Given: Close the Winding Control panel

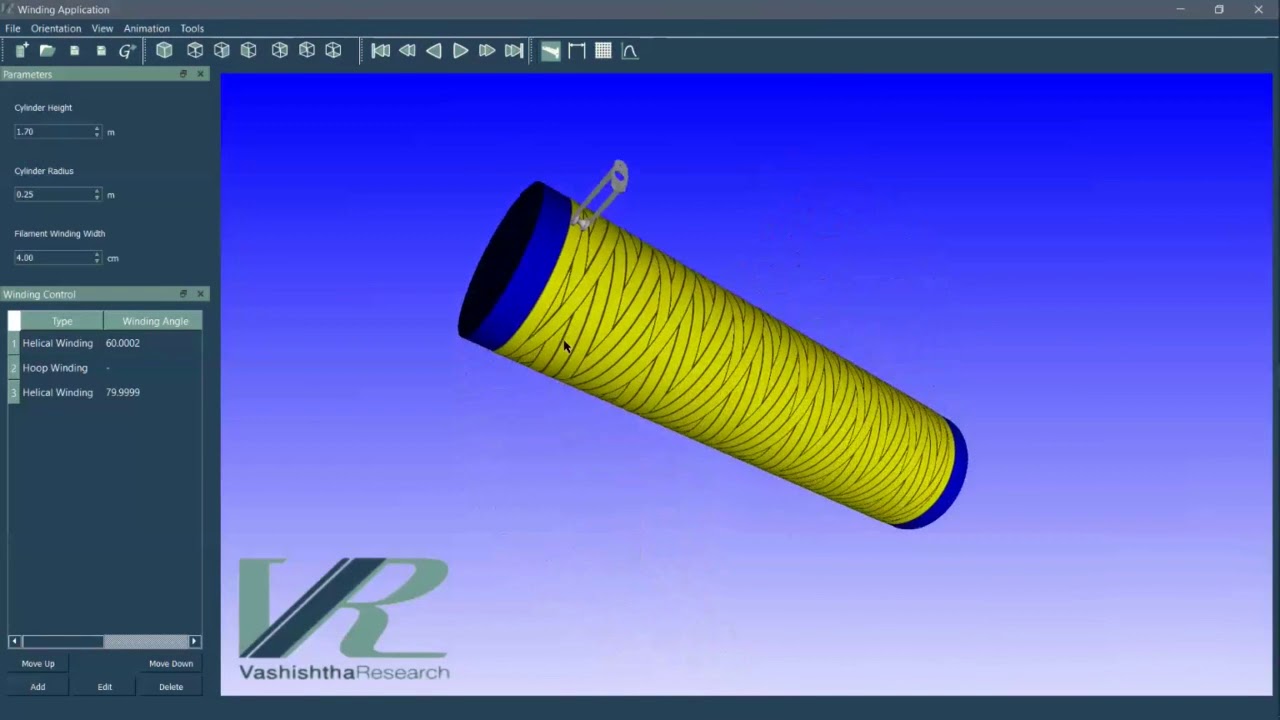Looking at the screenshot, I should 200,294.
